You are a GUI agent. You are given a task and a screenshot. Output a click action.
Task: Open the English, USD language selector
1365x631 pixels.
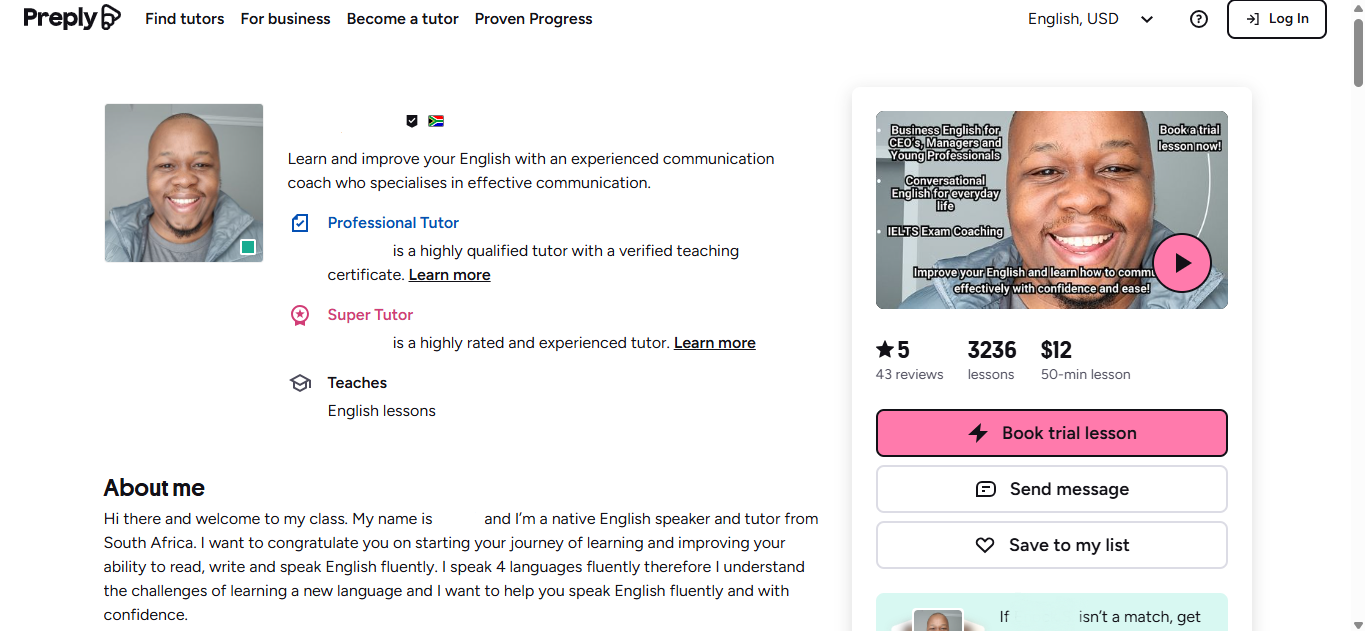click(1073, 18)
